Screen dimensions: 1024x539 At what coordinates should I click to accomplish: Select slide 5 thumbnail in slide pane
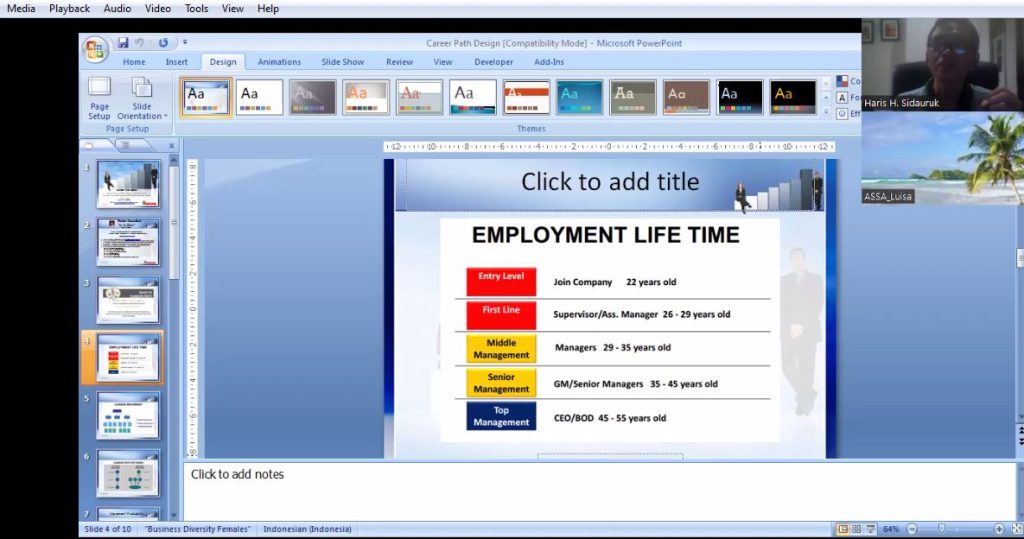(128, 414)
